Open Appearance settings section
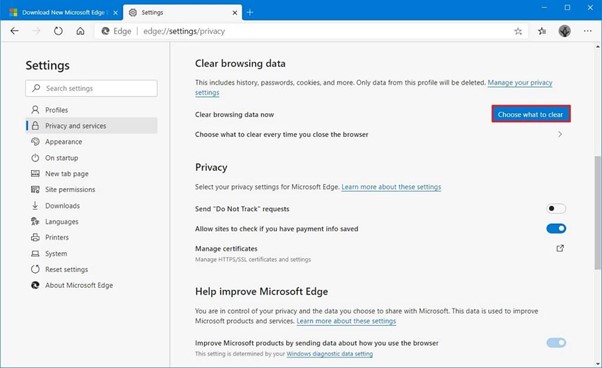The image size is (602, 368). click(x=92, y=142)
